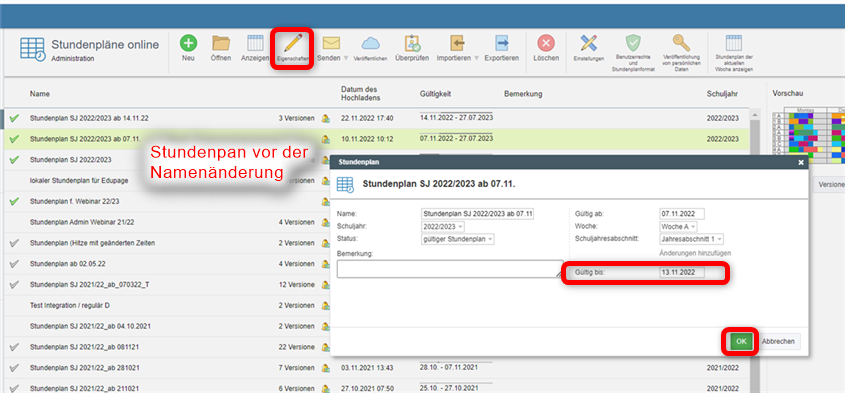Click the timetable list vertical scrollbar
Viewport: 845px width, 393px height.
[x=754, y=251]
